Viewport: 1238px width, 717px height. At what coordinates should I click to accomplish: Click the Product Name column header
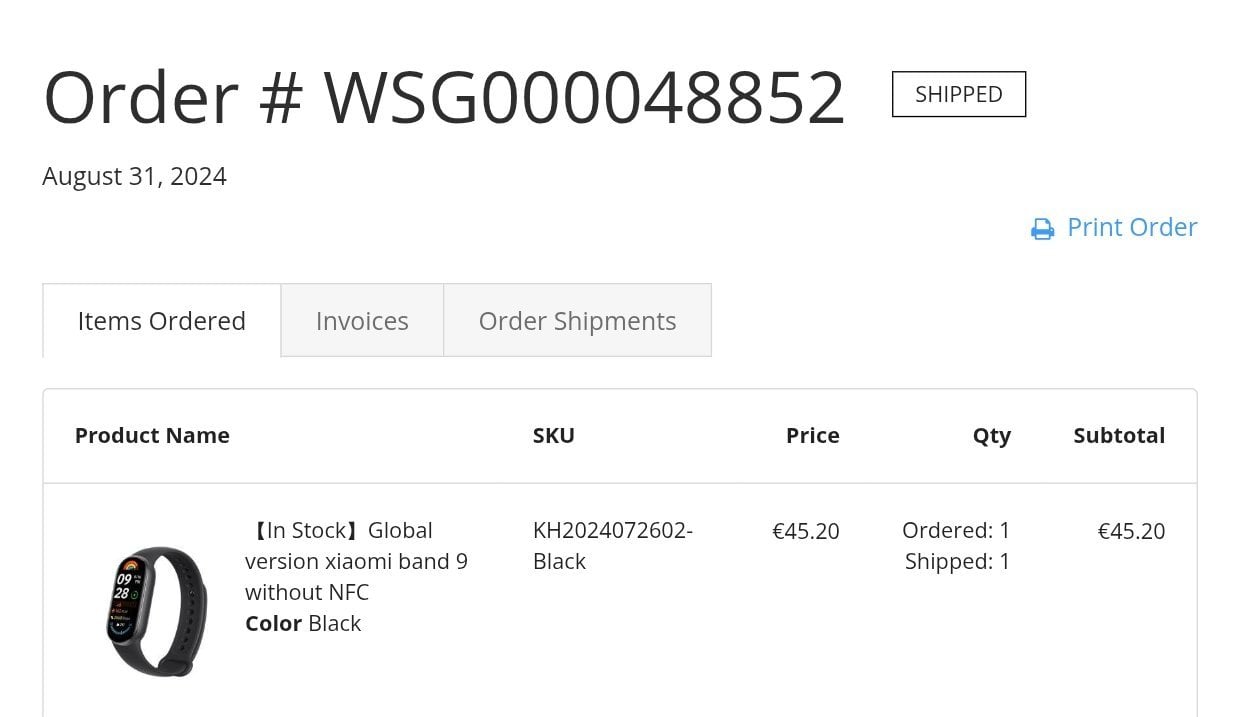point(152,435)
